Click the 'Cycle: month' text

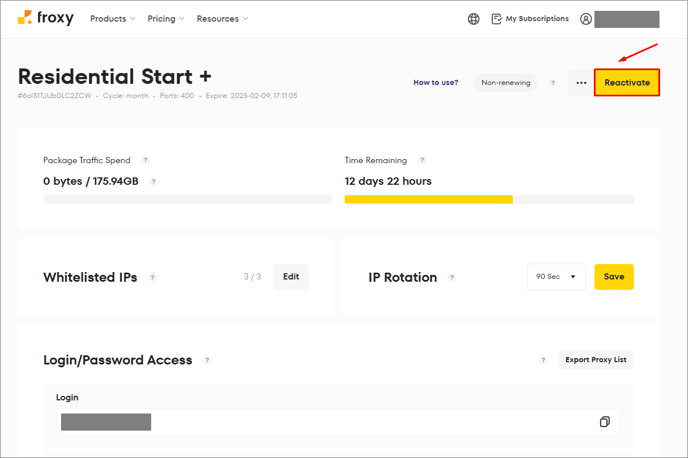125,96
